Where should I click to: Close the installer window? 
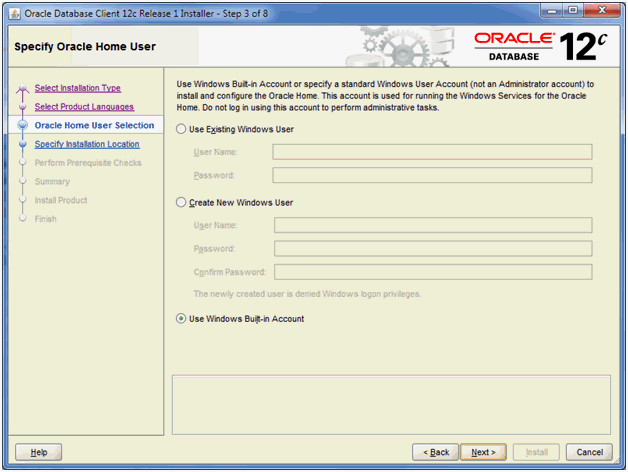[x=602, y=11]
